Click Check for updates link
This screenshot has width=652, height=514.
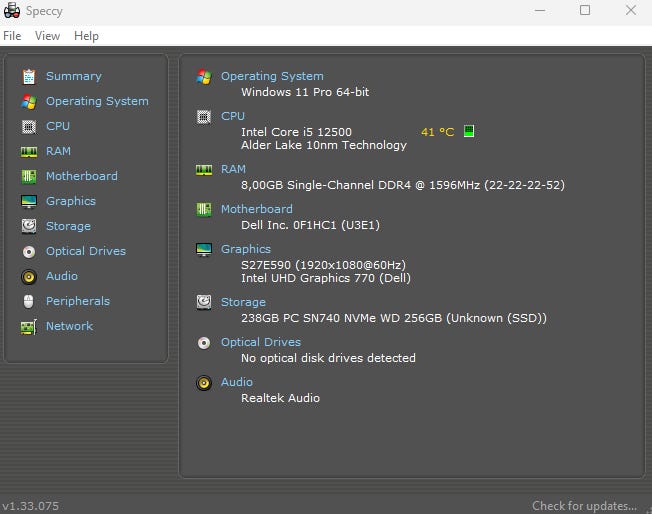[584, 506]
